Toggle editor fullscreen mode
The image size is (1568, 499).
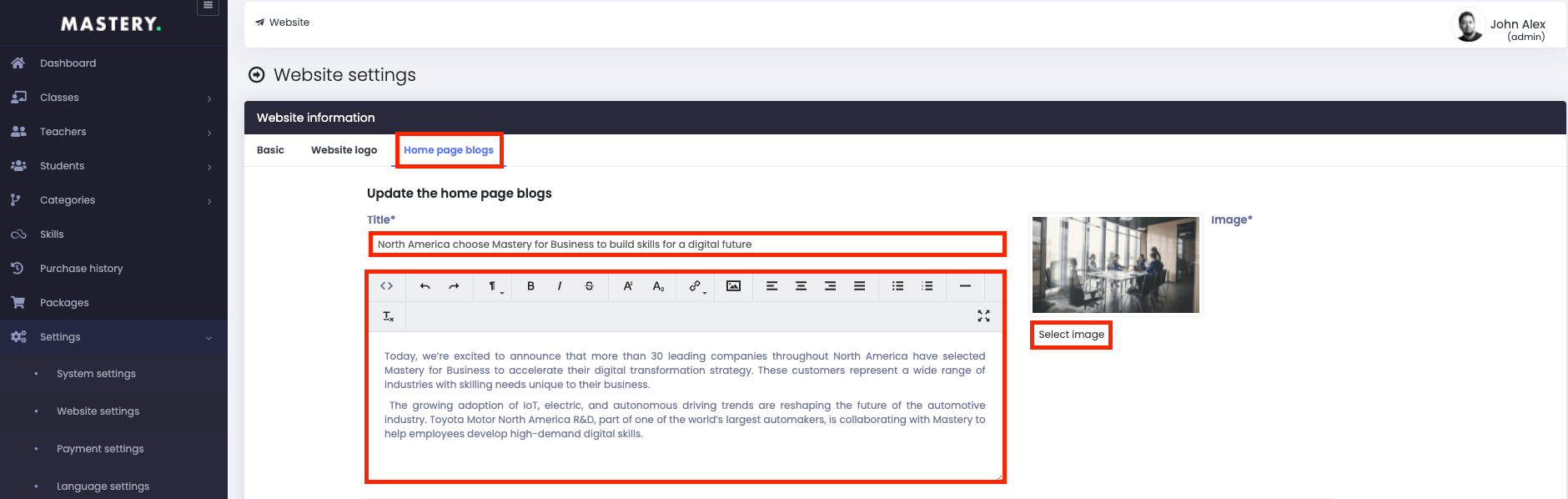click(x=984, y=316)
